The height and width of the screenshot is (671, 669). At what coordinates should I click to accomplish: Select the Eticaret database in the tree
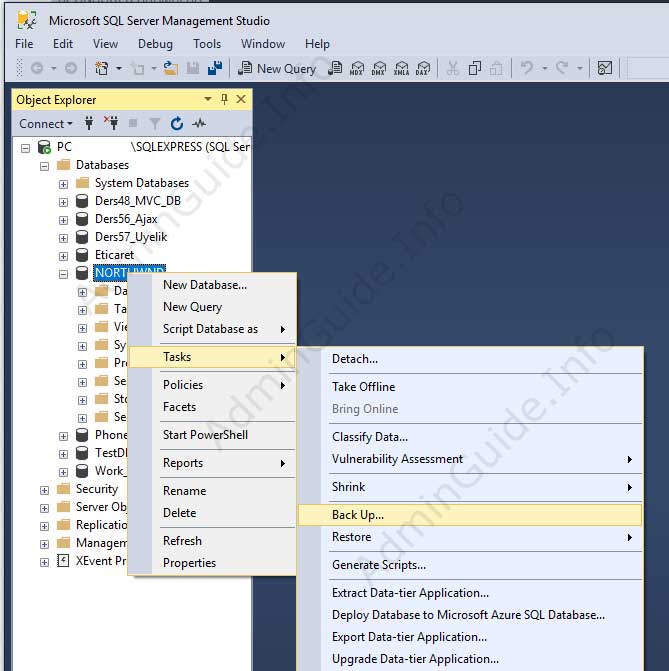(x=114, y=255)
